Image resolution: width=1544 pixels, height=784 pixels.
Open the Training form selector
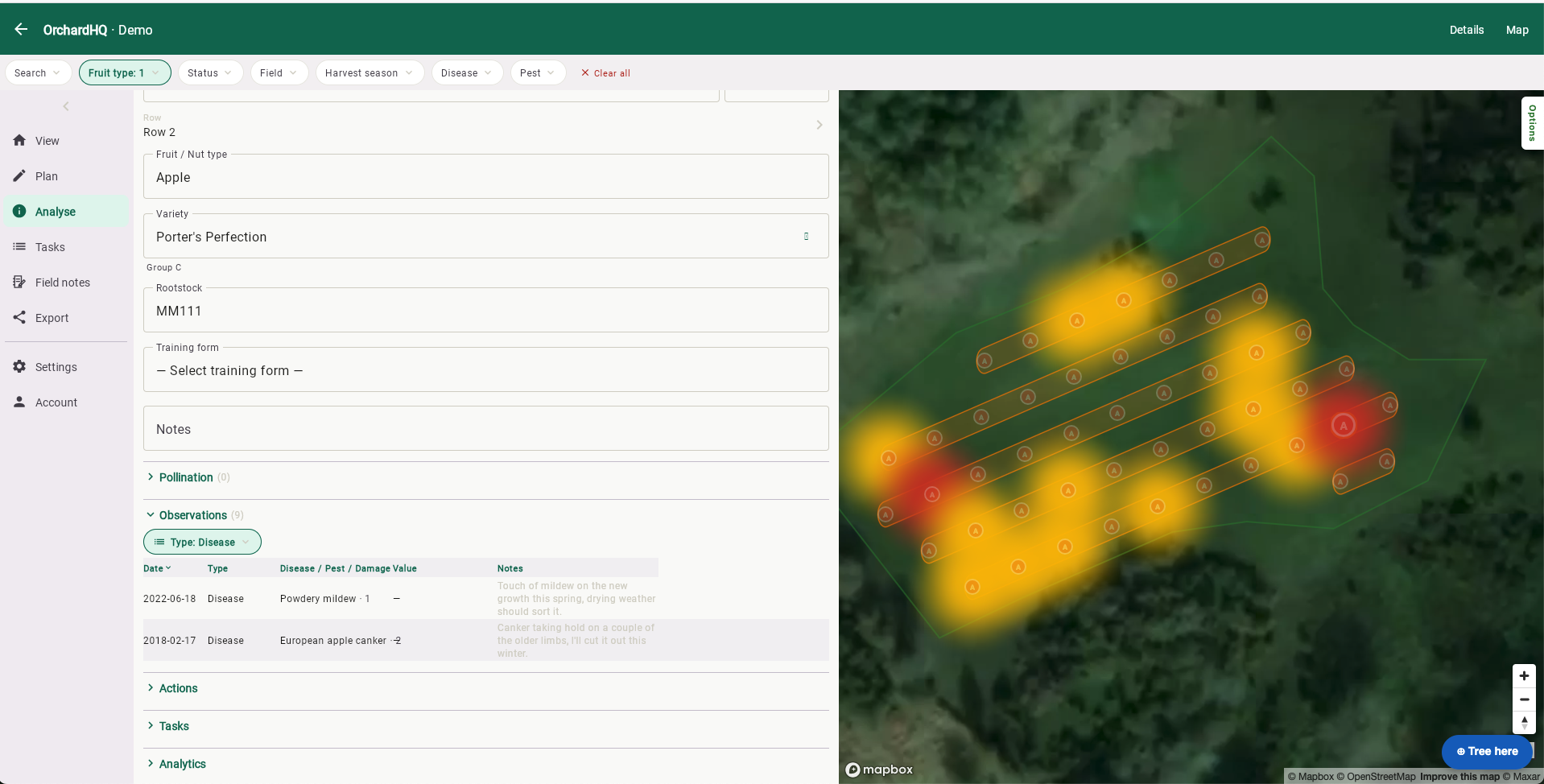pos(485,369)
